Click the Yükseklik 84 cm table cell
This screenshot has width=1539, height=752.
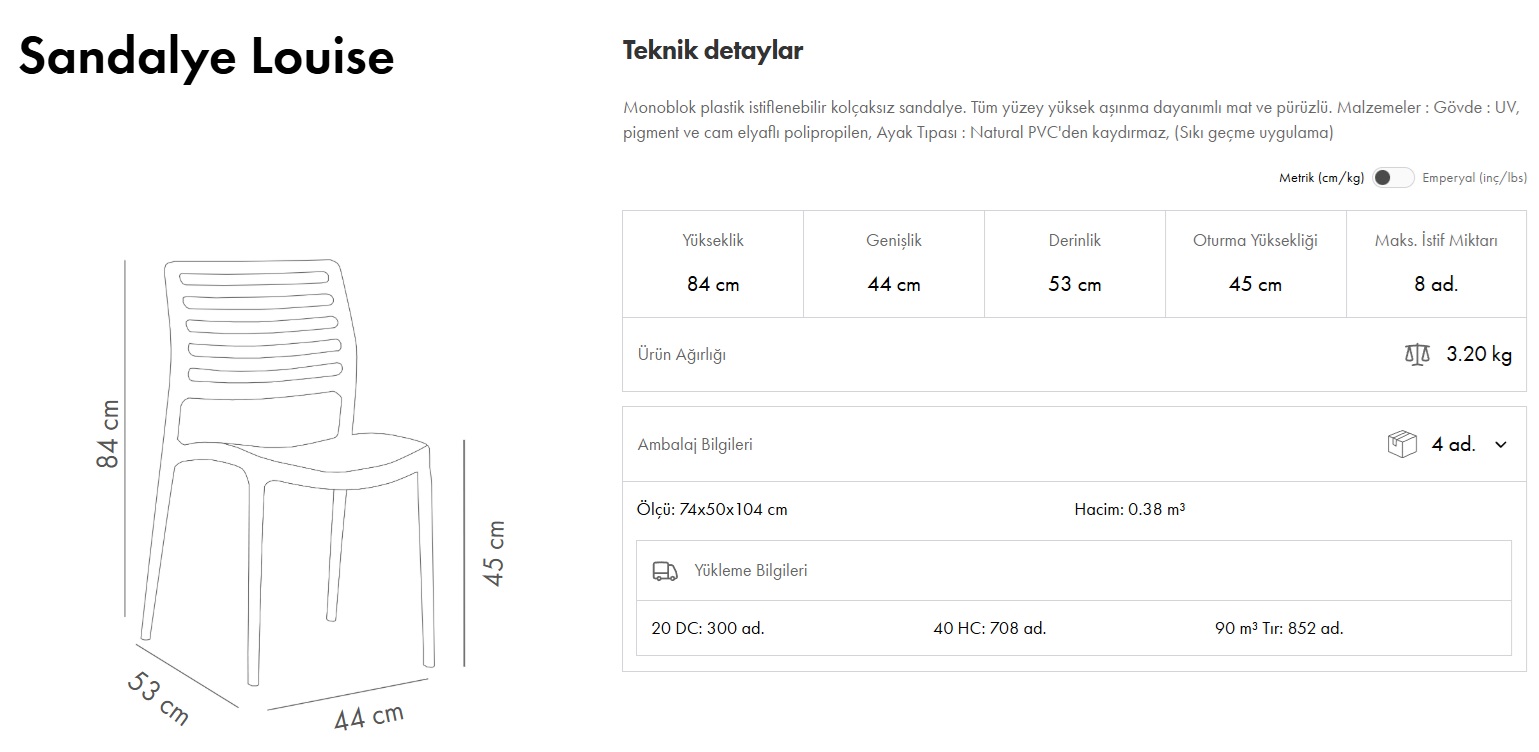[x=713, y=264]
